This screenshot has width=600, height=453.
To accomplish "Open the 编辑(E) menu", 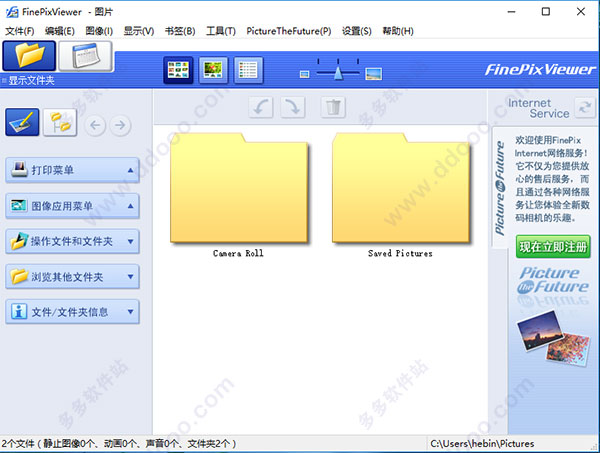I will click(x=60, y=31).
